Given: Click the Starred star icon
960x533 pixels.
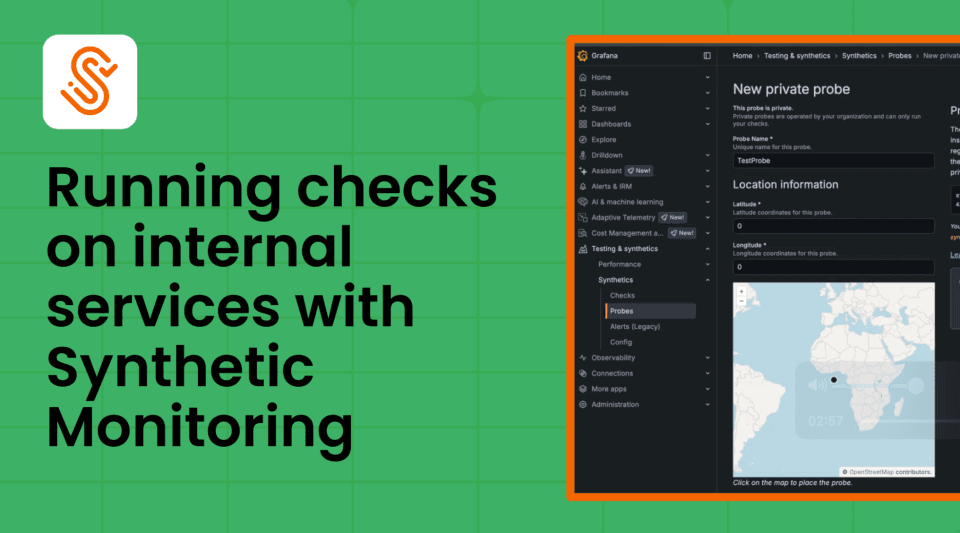Looking at the screenshot, I should (583, 108).
